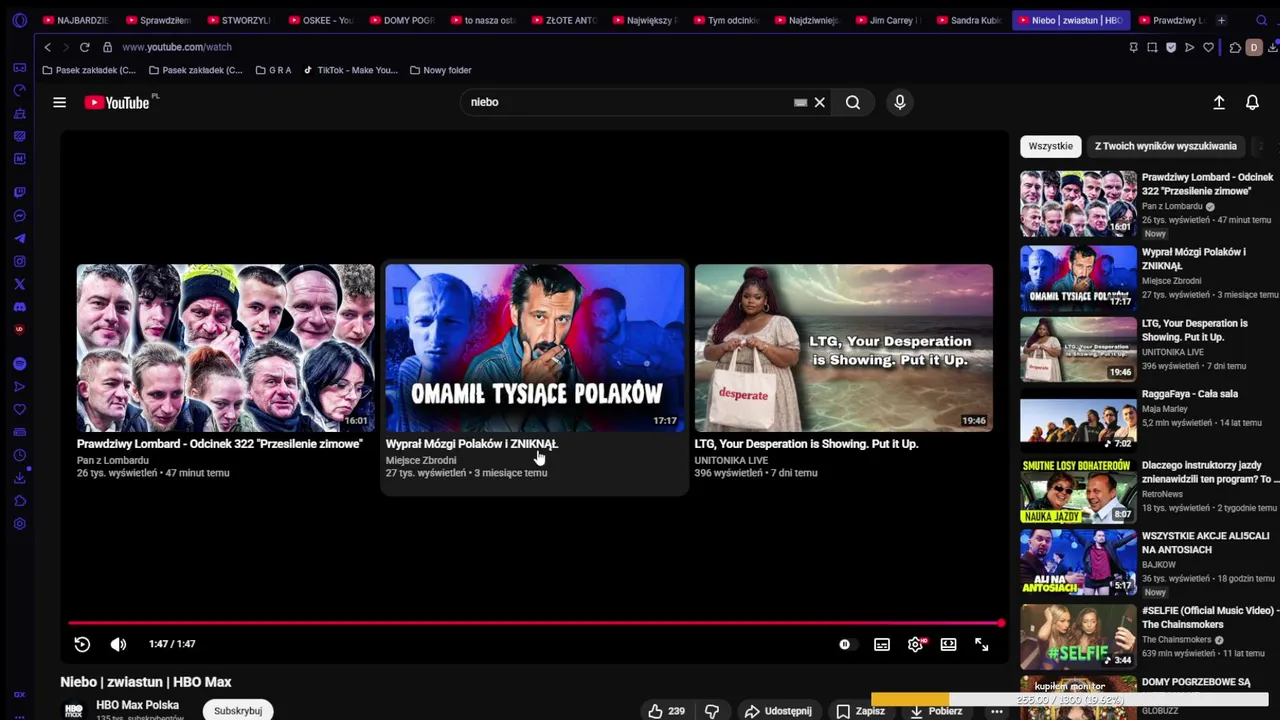
Task: Dislike the video with thumbs down
Action: click(x=712, y=711)
